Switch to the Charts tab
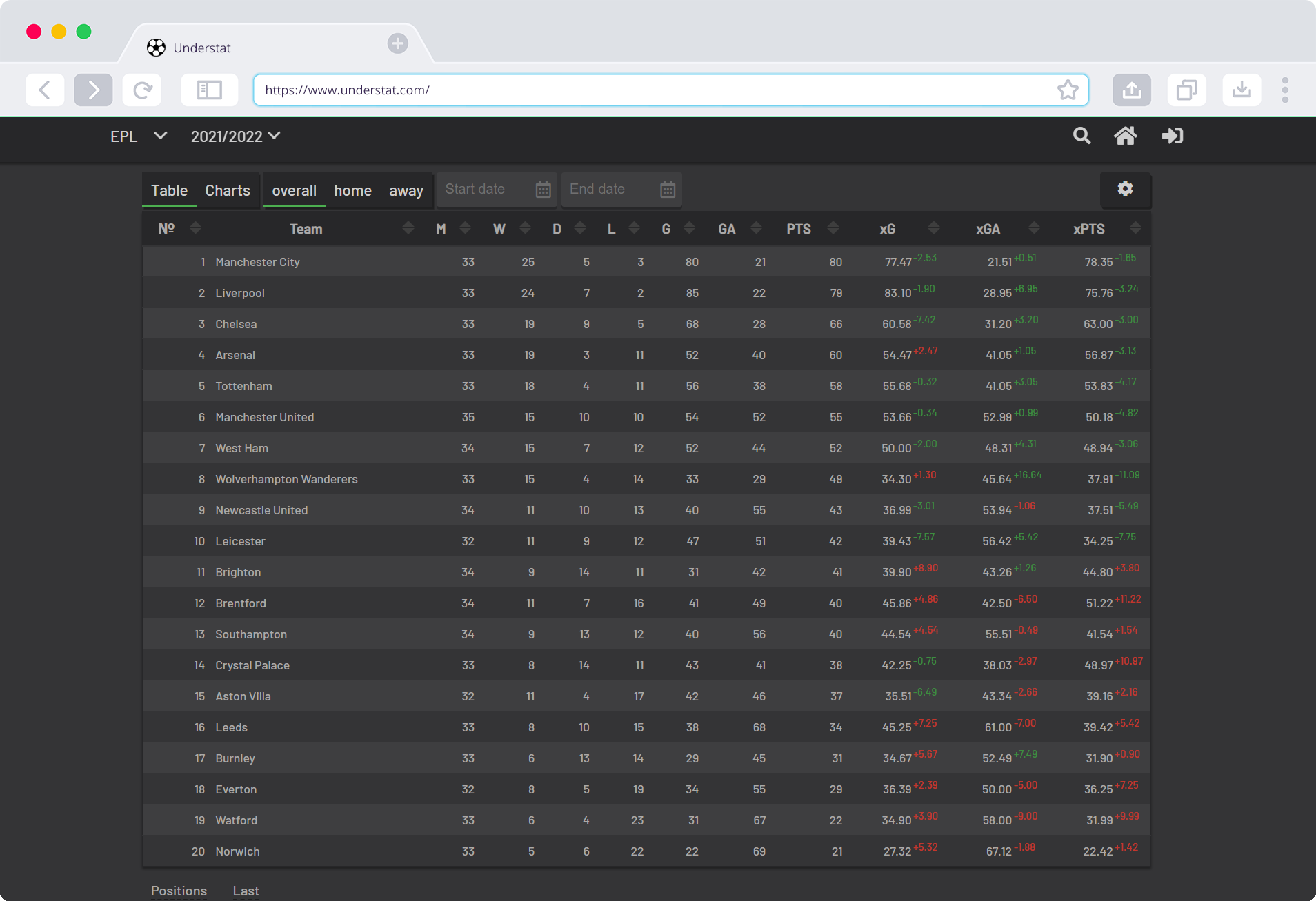The height and width of the screenshot is (901, 1316). 228,190
